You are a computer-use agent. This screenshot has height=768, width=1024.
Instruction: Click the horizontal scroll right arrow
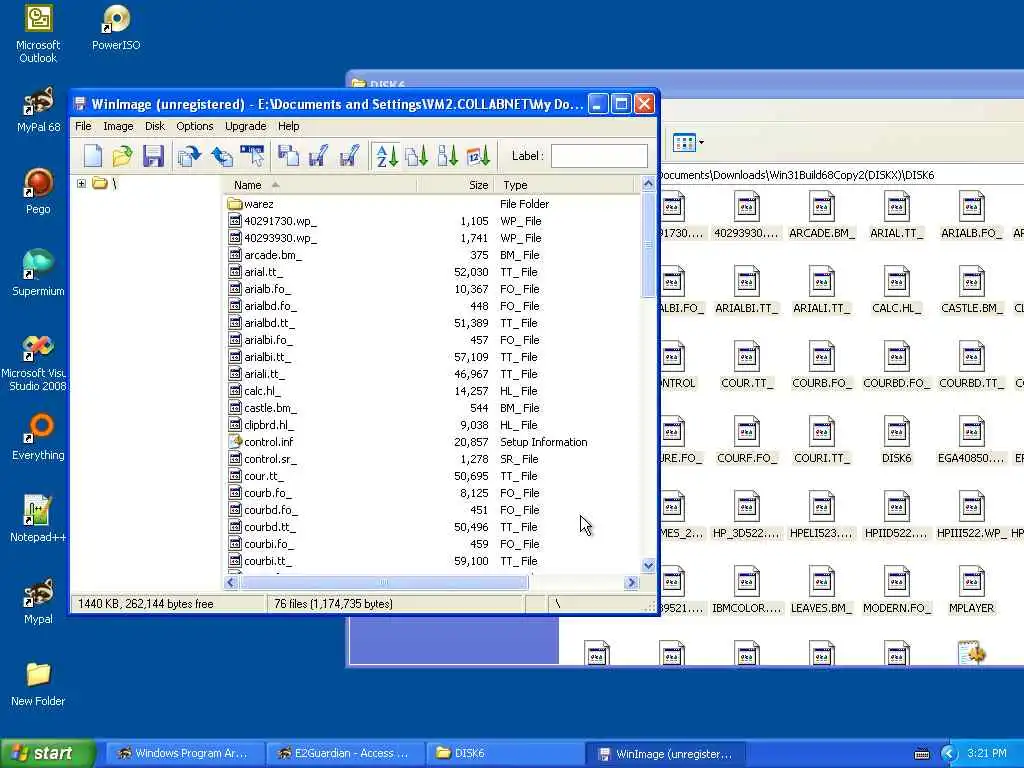[631, 583]
